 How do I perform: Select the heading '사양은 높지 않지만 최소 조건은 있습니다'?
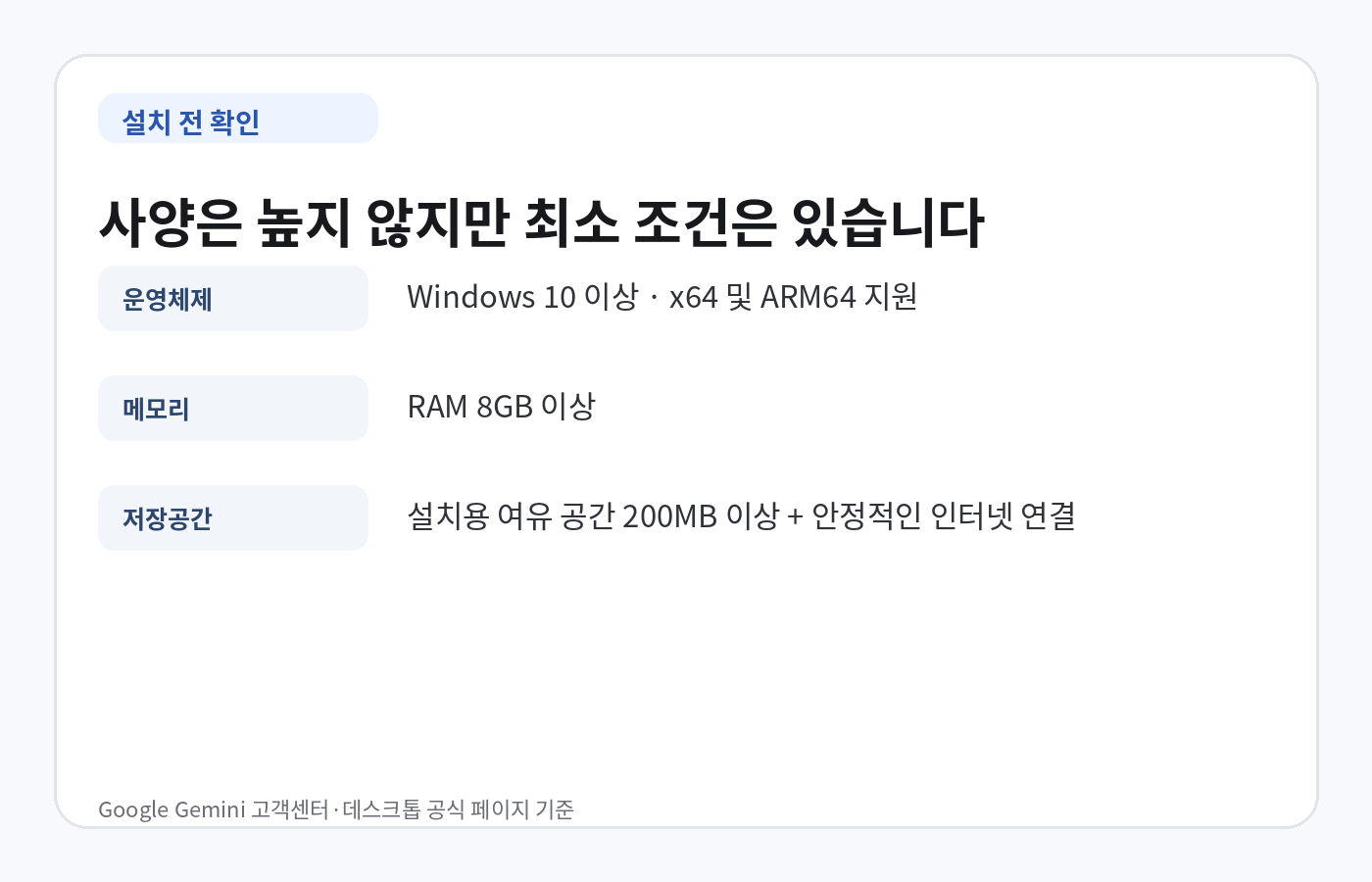541,222
